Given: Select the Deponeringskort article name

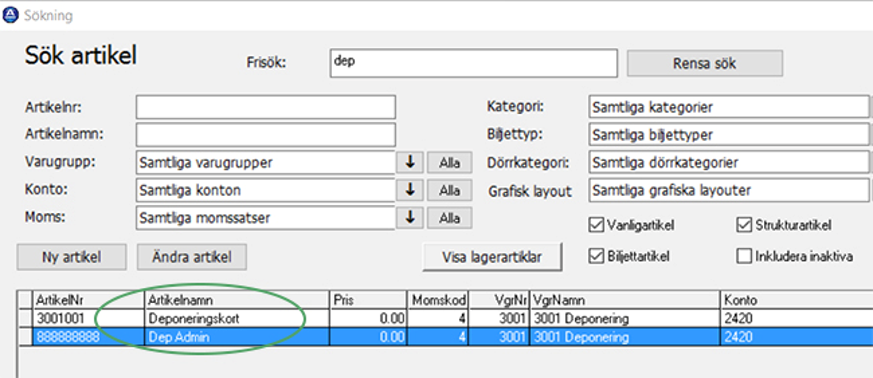Looking at the screenshot, I should click(x=237, y=319).
